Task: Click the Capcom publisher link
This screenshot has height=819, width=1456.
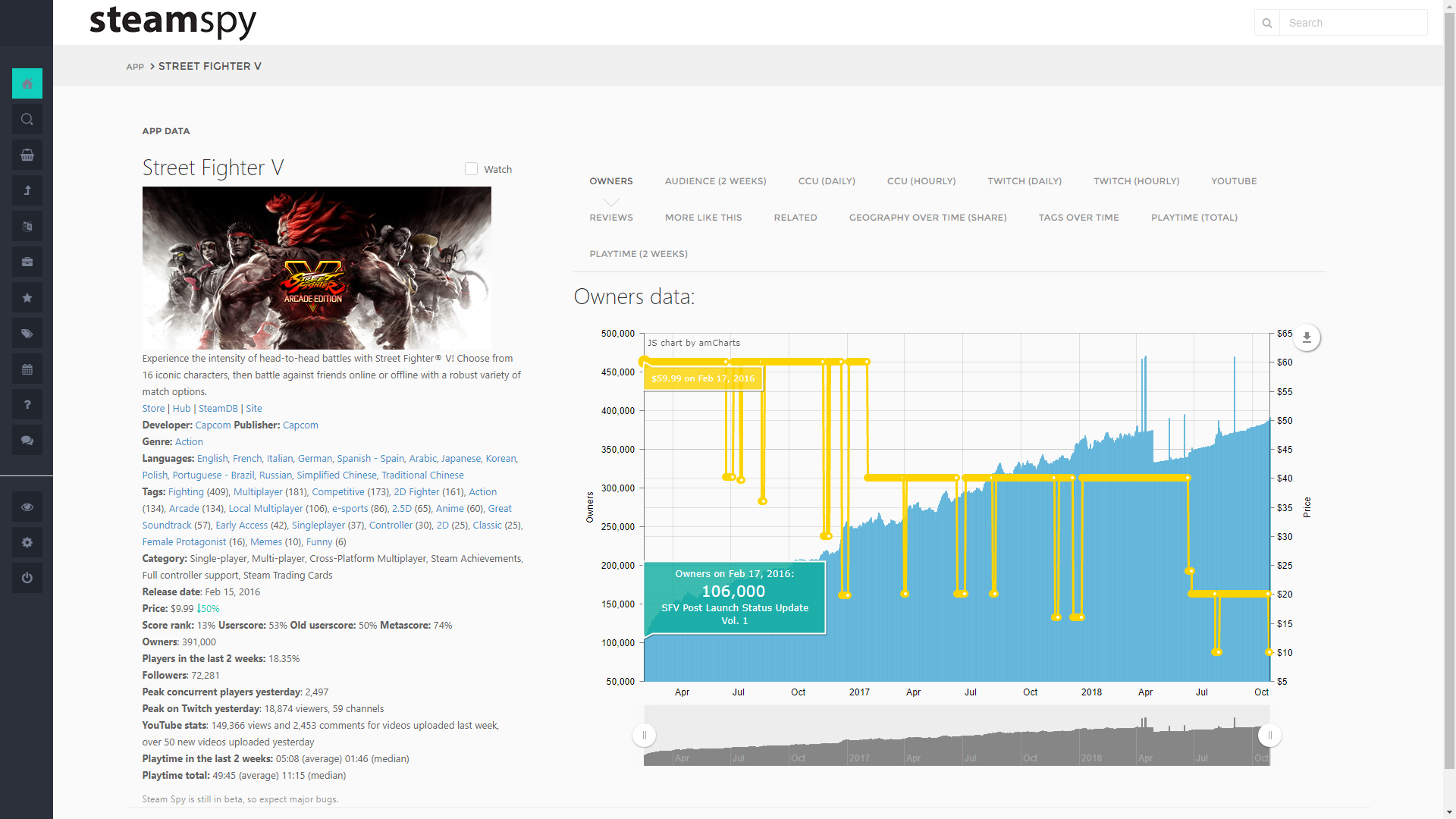Action: click(x=300, y=425)
